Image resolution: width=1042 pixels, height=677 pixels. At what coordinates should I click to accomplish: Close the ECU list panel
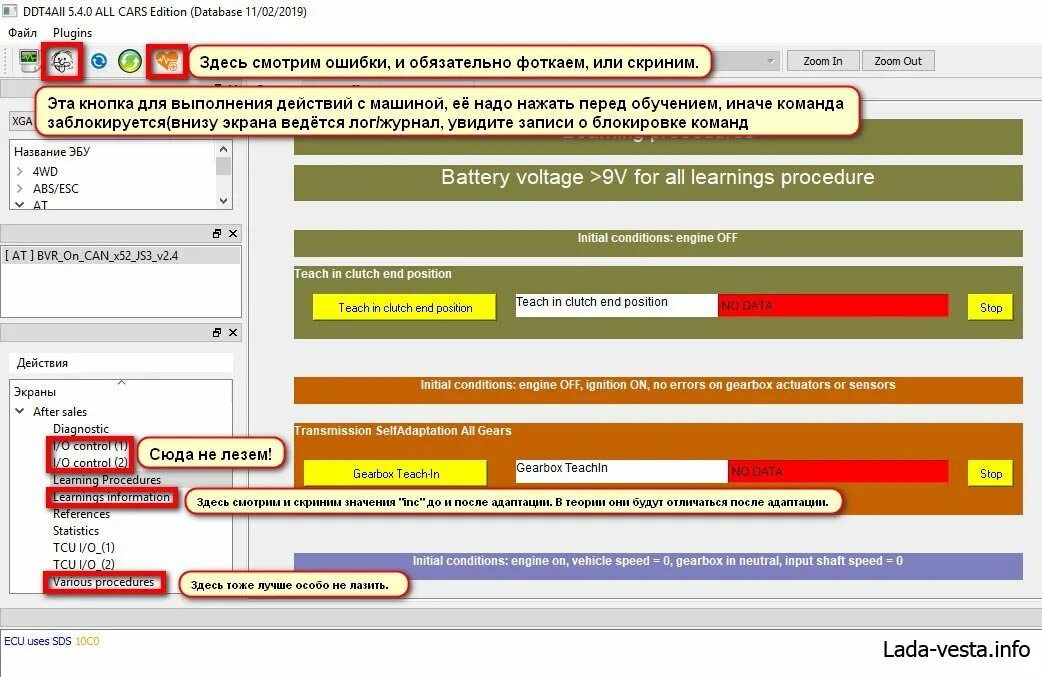click(233, 233)
